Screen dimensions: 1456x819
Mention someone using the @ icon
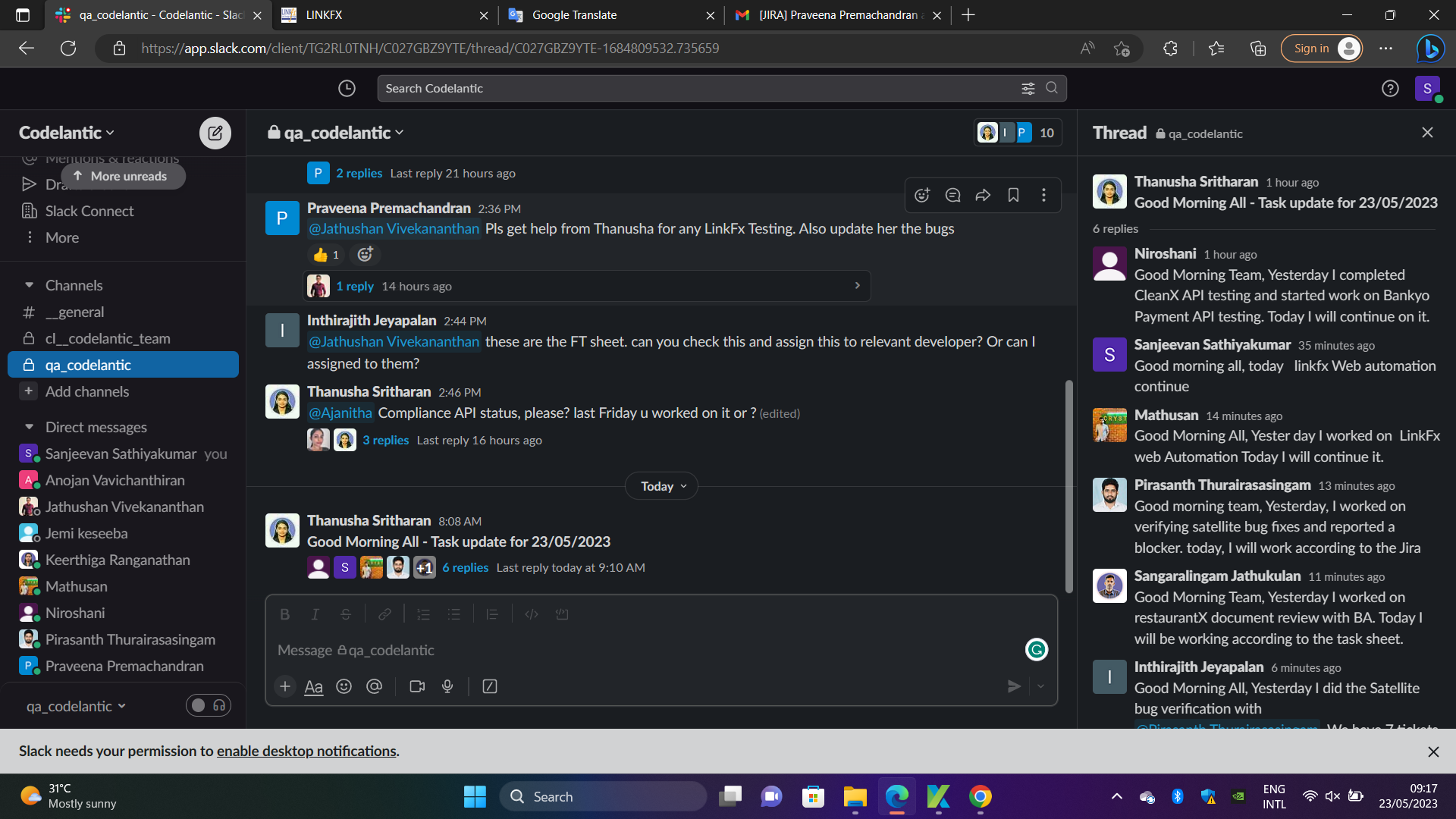(x=374, y=686)
